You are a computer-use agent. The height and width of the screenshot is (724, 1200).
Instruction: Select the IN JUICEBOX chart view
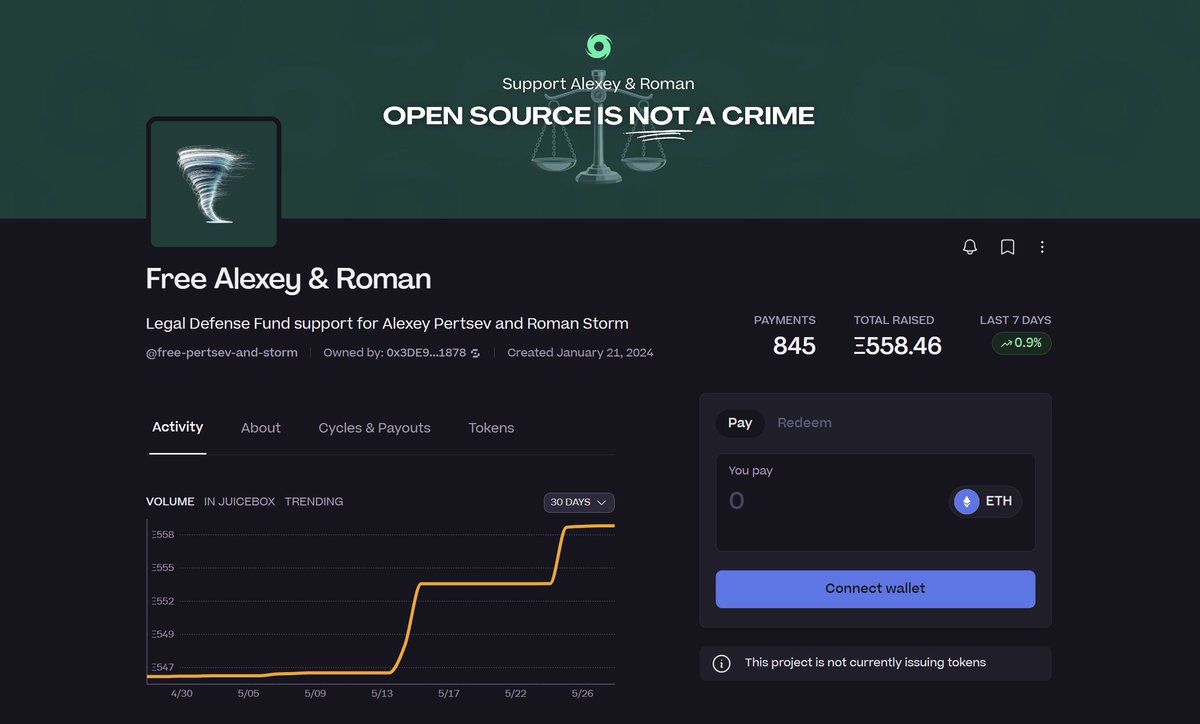[x=239, y=502]
